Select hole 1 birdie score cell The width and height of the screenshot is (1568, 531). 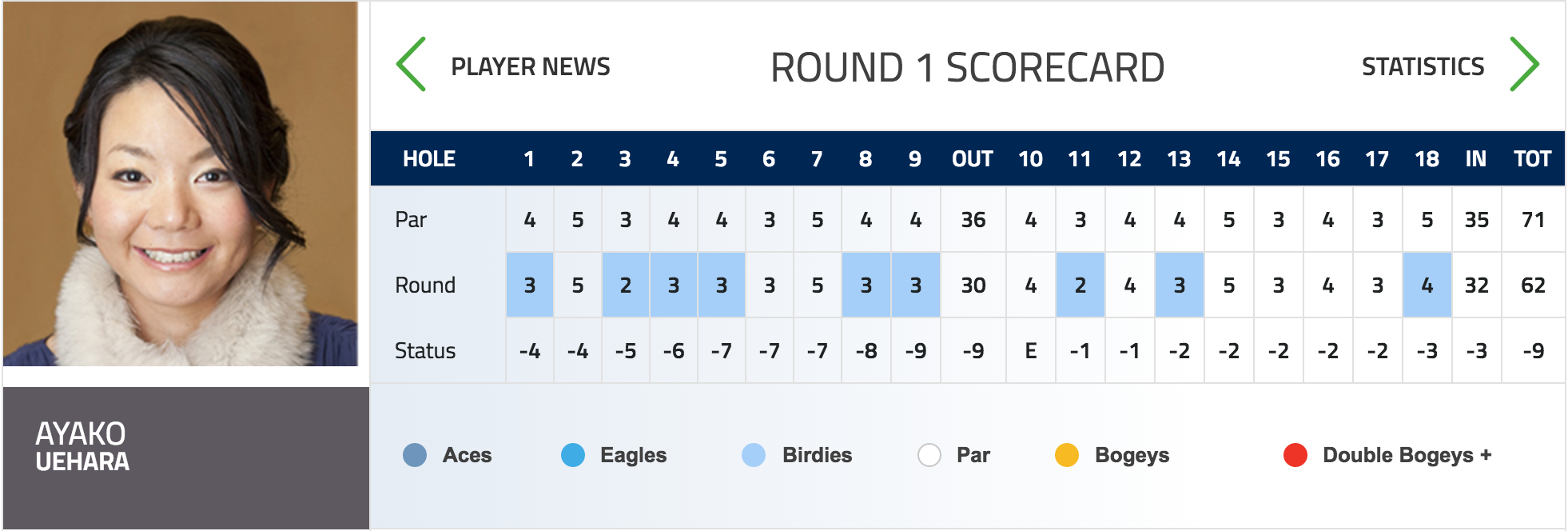(x=530, y=285)
